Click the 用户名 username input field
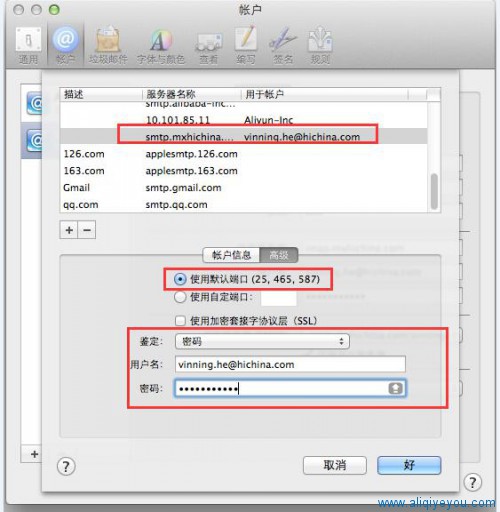This screenshot has height=512, width=500. [290, 364]
